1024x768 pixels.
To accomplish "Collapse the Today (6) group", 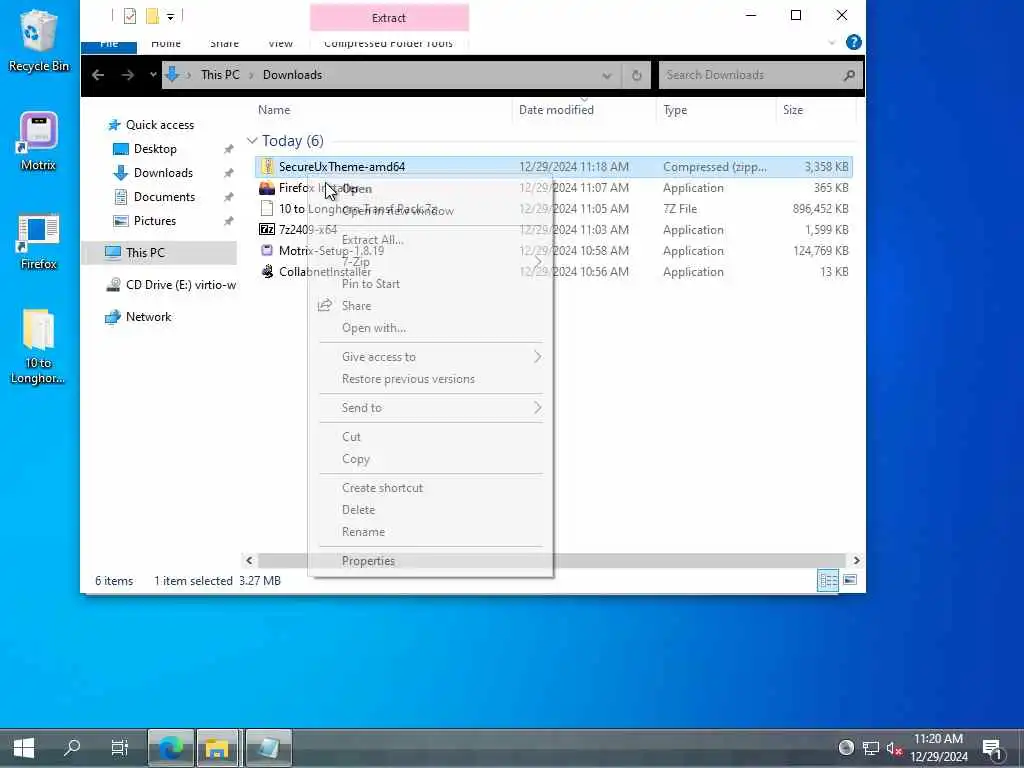I will pyautogui.click(x=252, y=141).
